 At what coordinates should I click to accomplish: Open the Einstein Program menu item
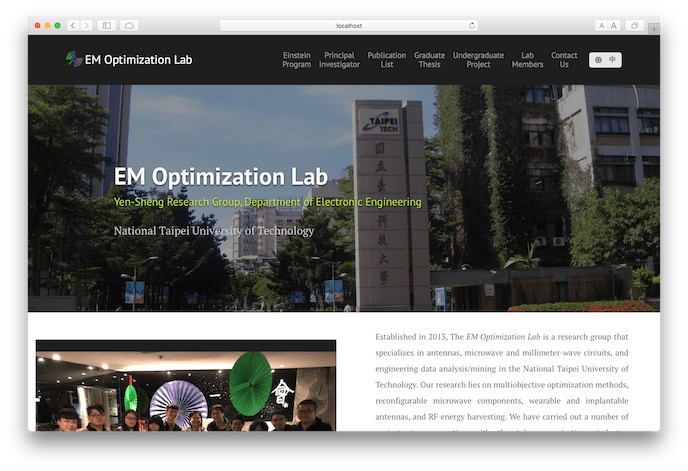pos(297,60)
